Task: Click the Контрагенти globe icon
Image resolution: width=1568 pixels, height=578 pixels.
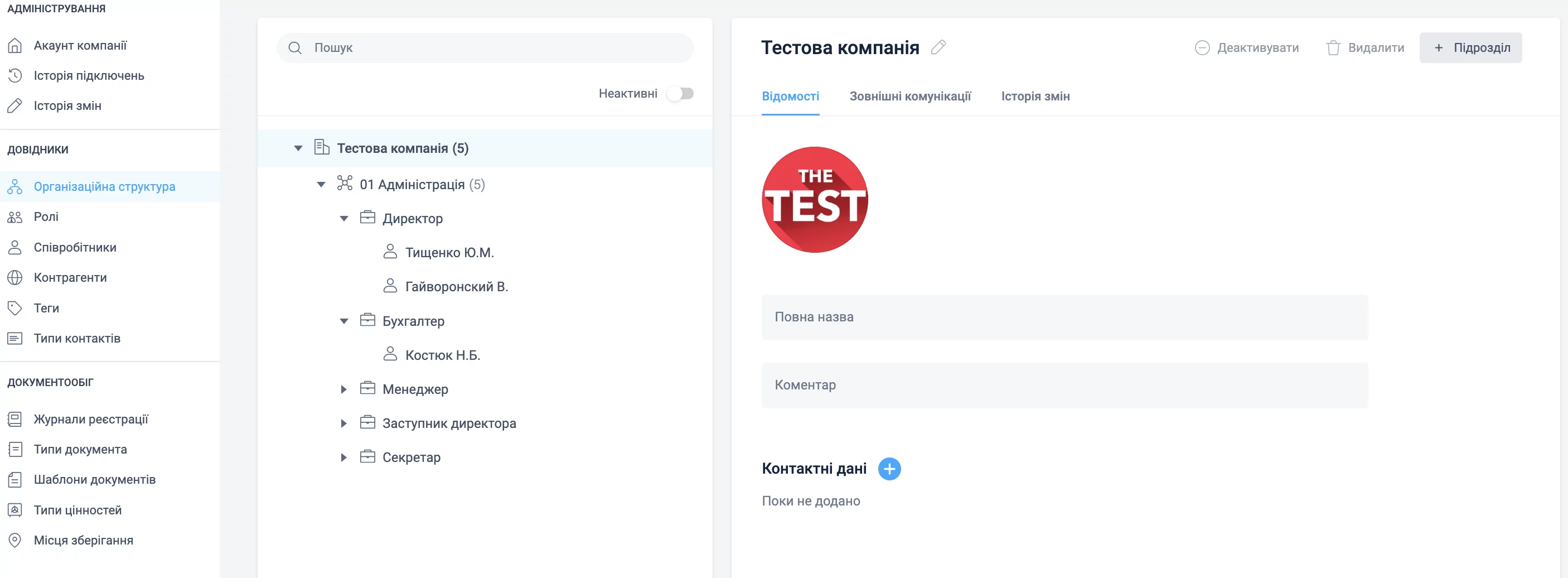Action: click(15, 278)
